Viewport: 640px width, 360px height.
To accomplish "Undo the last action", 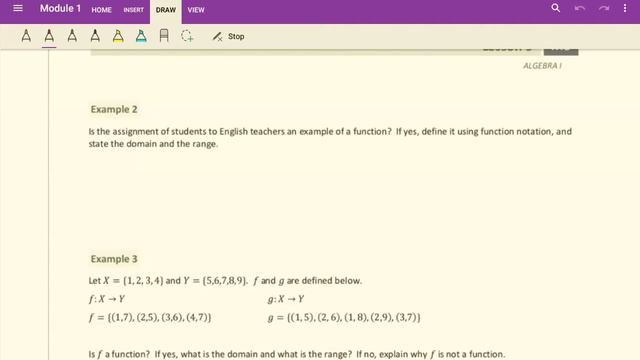I will coord(580,8).
